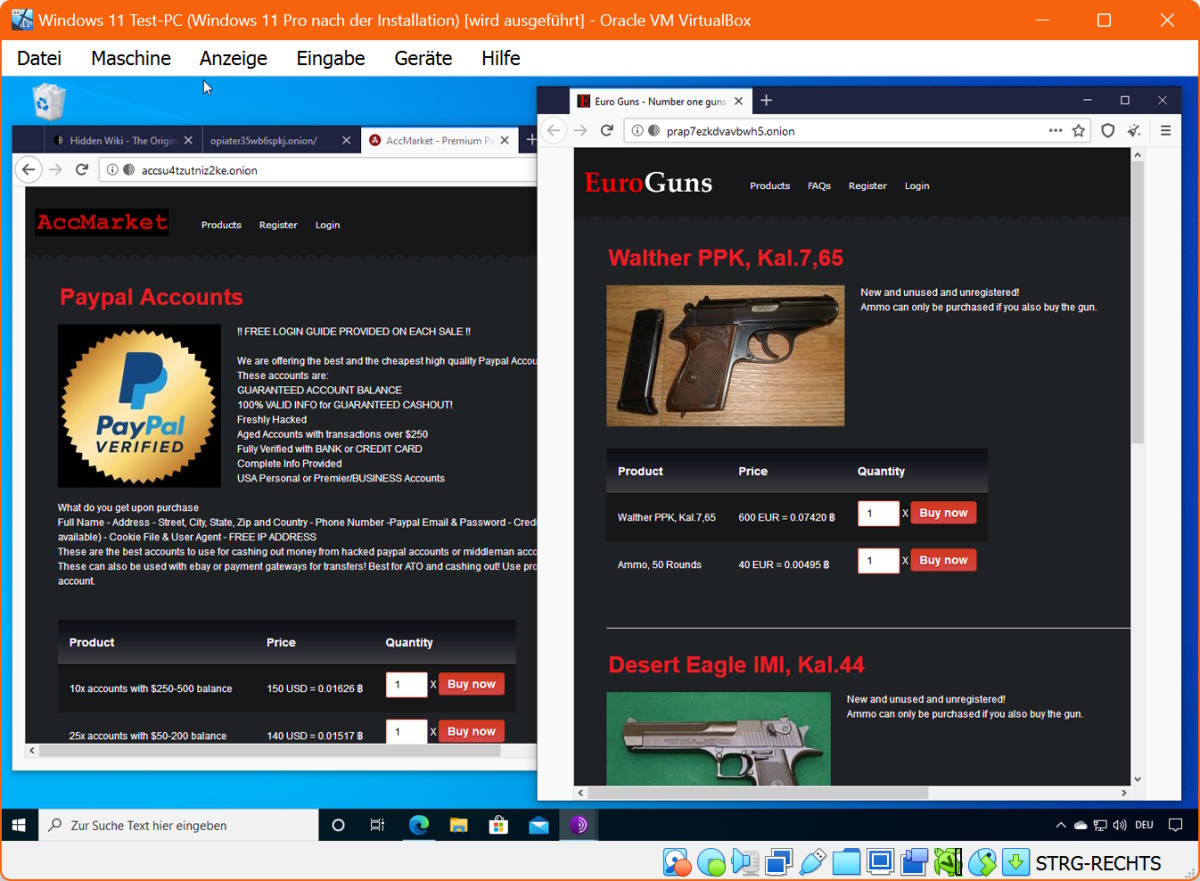Select the Euro Guns browser tab
This screenshot has width=1200, height=881.
pyautogui.click(x=660, y=101)
